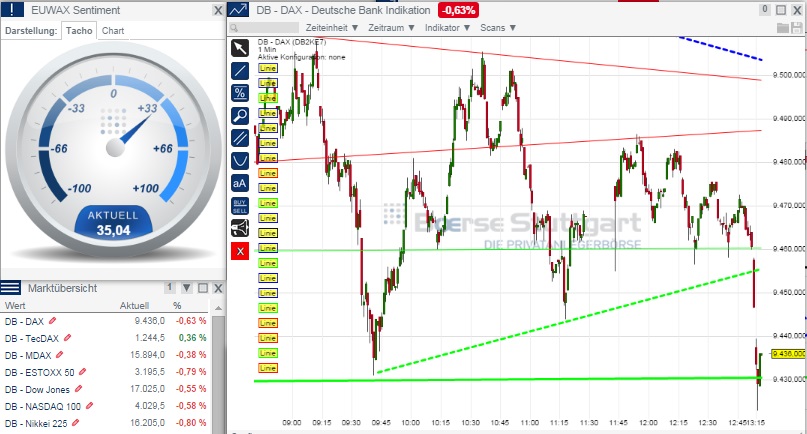Screen dimensions: 807x434
Task: Maximize the DB - DAX chart panel
Action: [781, 10]
